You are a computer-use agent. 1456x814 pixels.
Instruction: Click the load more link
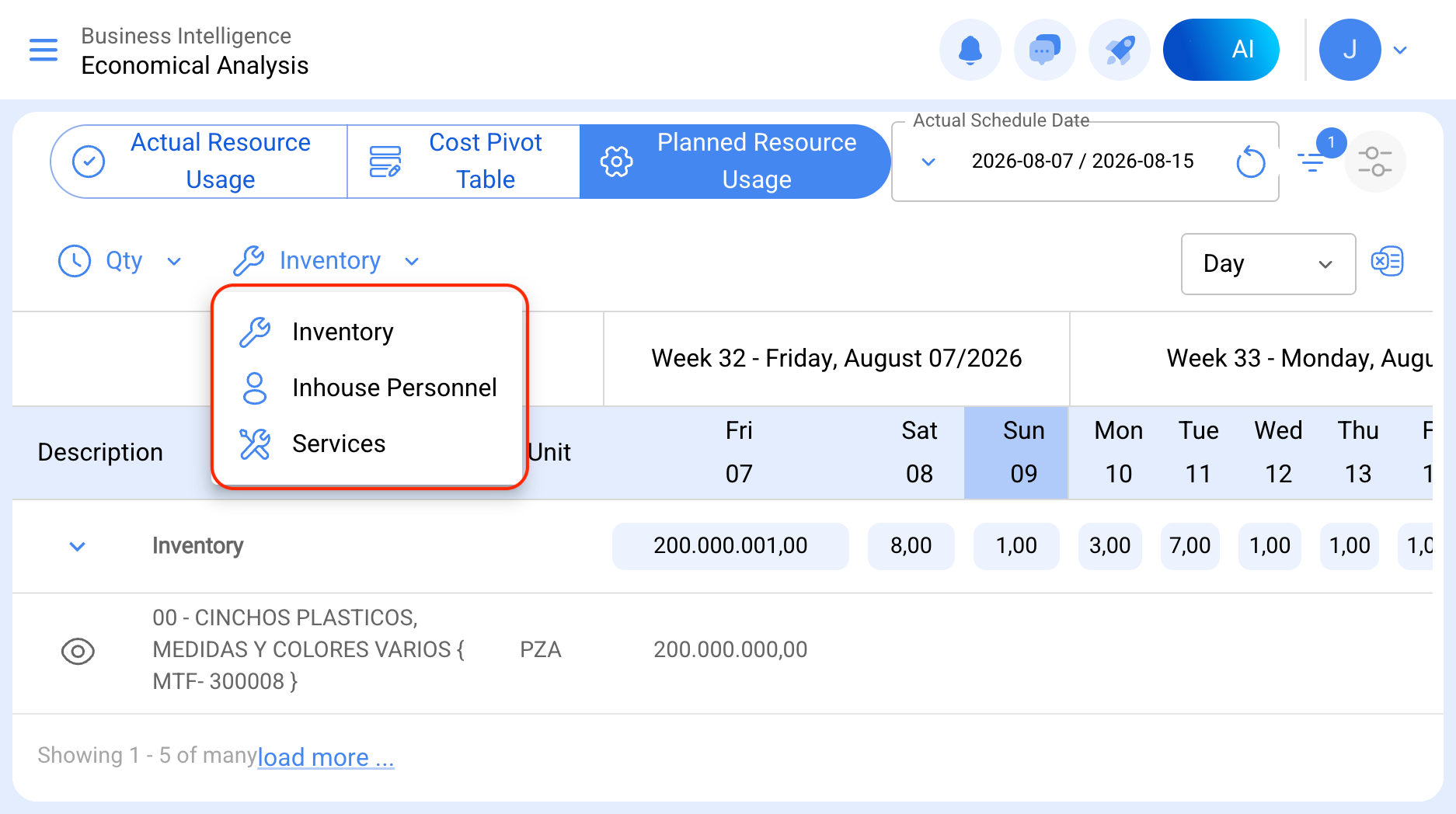326,757
